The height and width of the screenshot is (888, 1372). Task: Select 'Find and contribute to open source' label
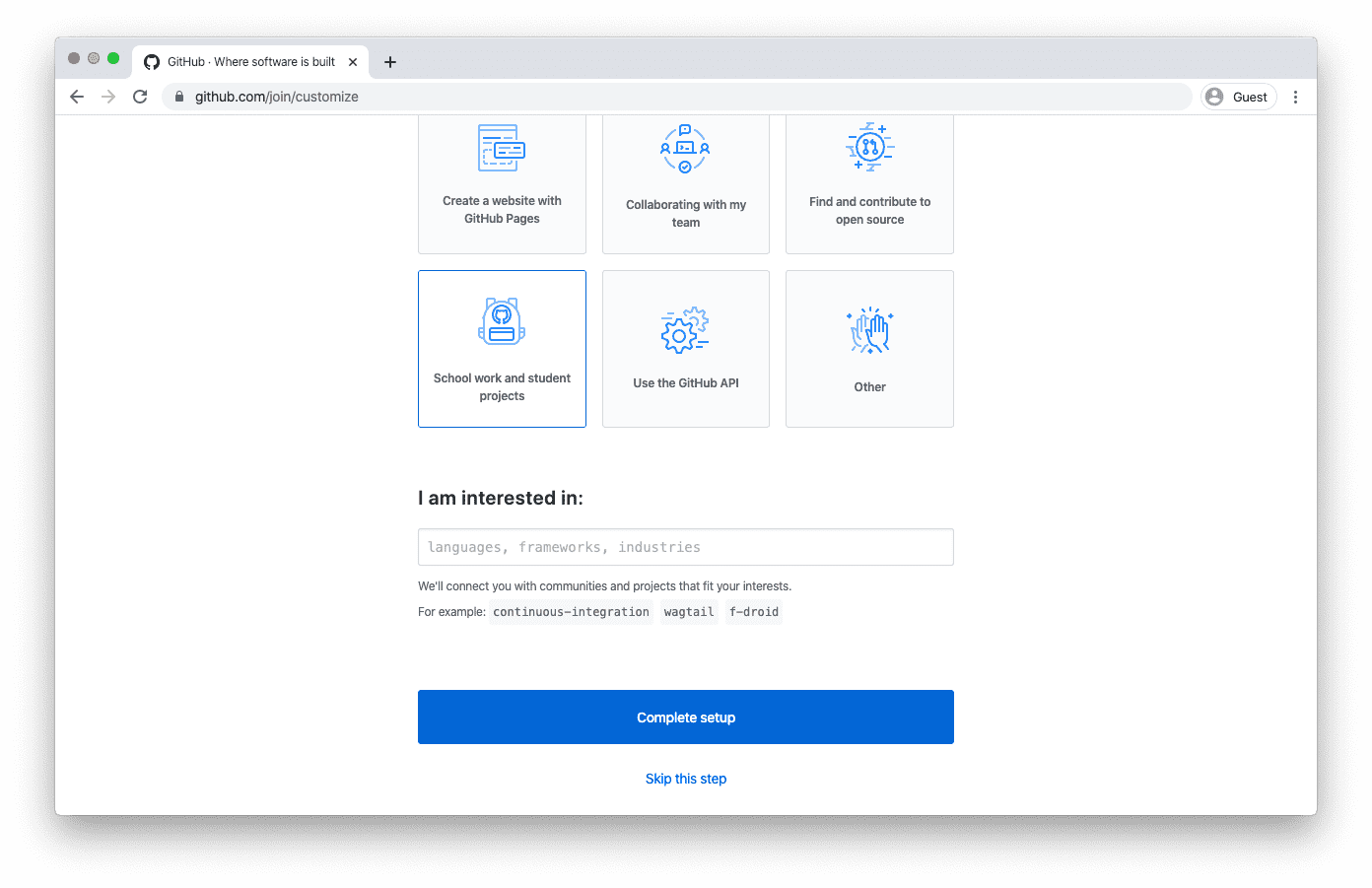(x=869, y=211)
